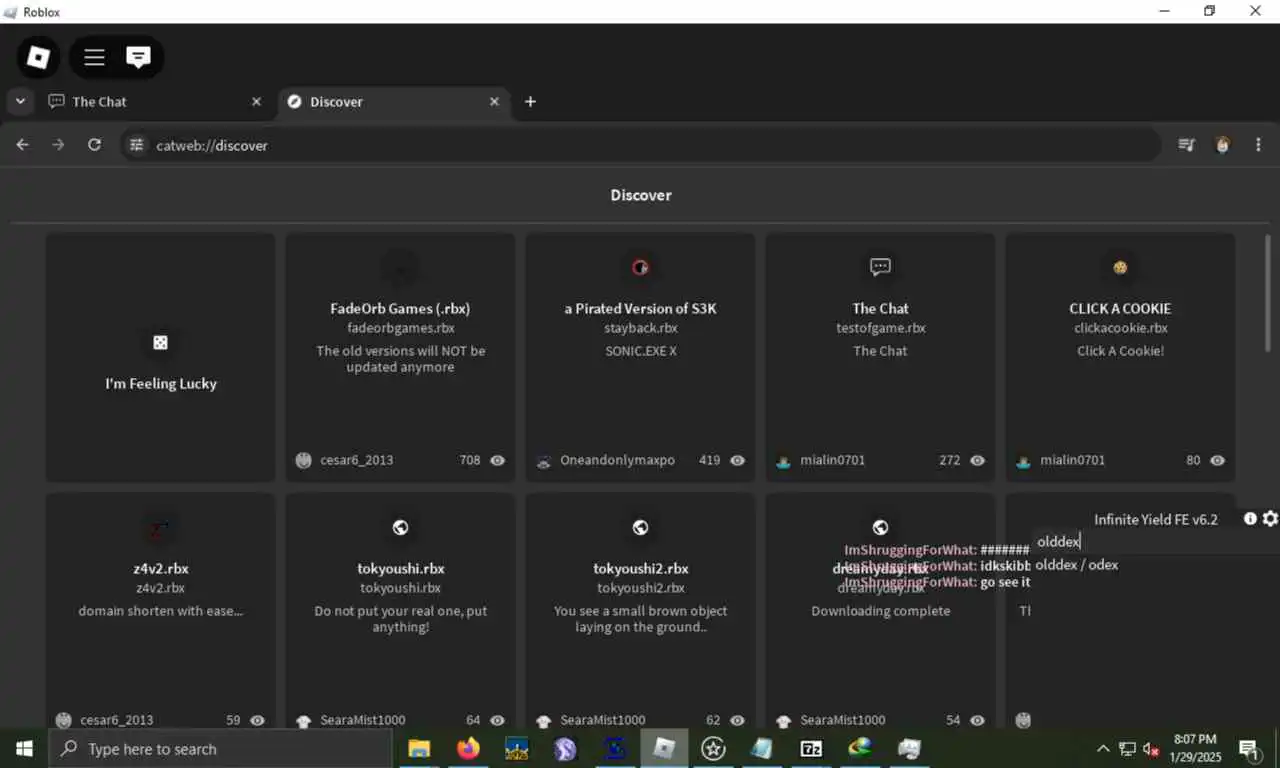Click the muted volume tray icon
Screen dimensions: 1280x768
(1151, 749)
